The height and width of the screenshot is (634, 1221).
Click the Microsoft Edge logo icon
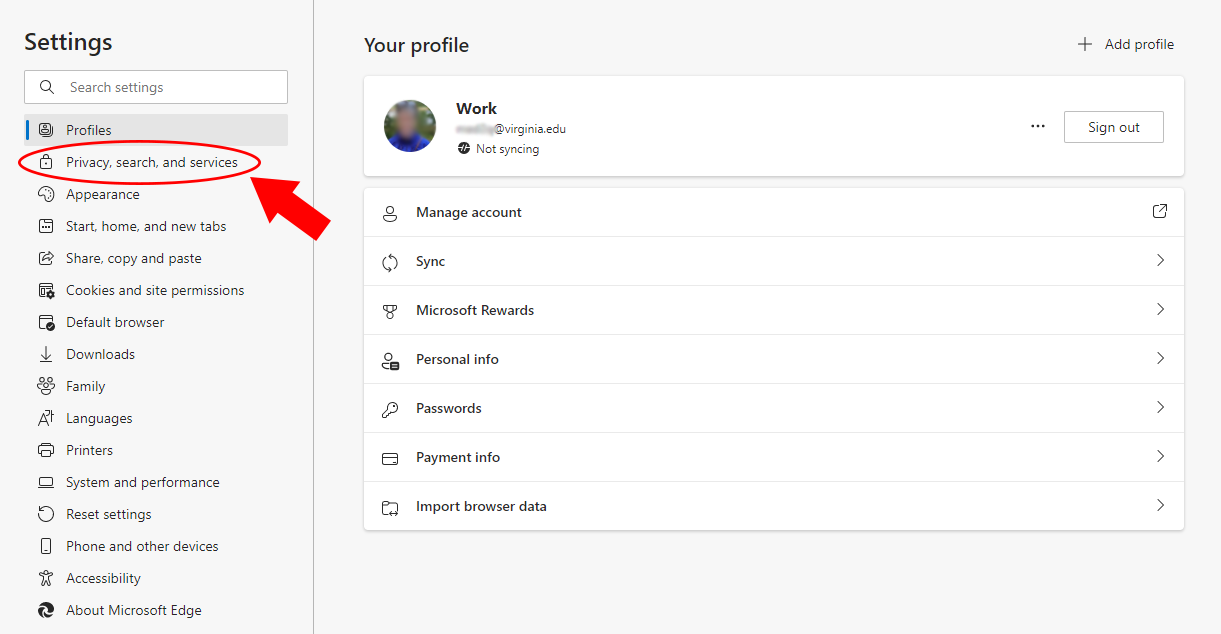(45, 610)
